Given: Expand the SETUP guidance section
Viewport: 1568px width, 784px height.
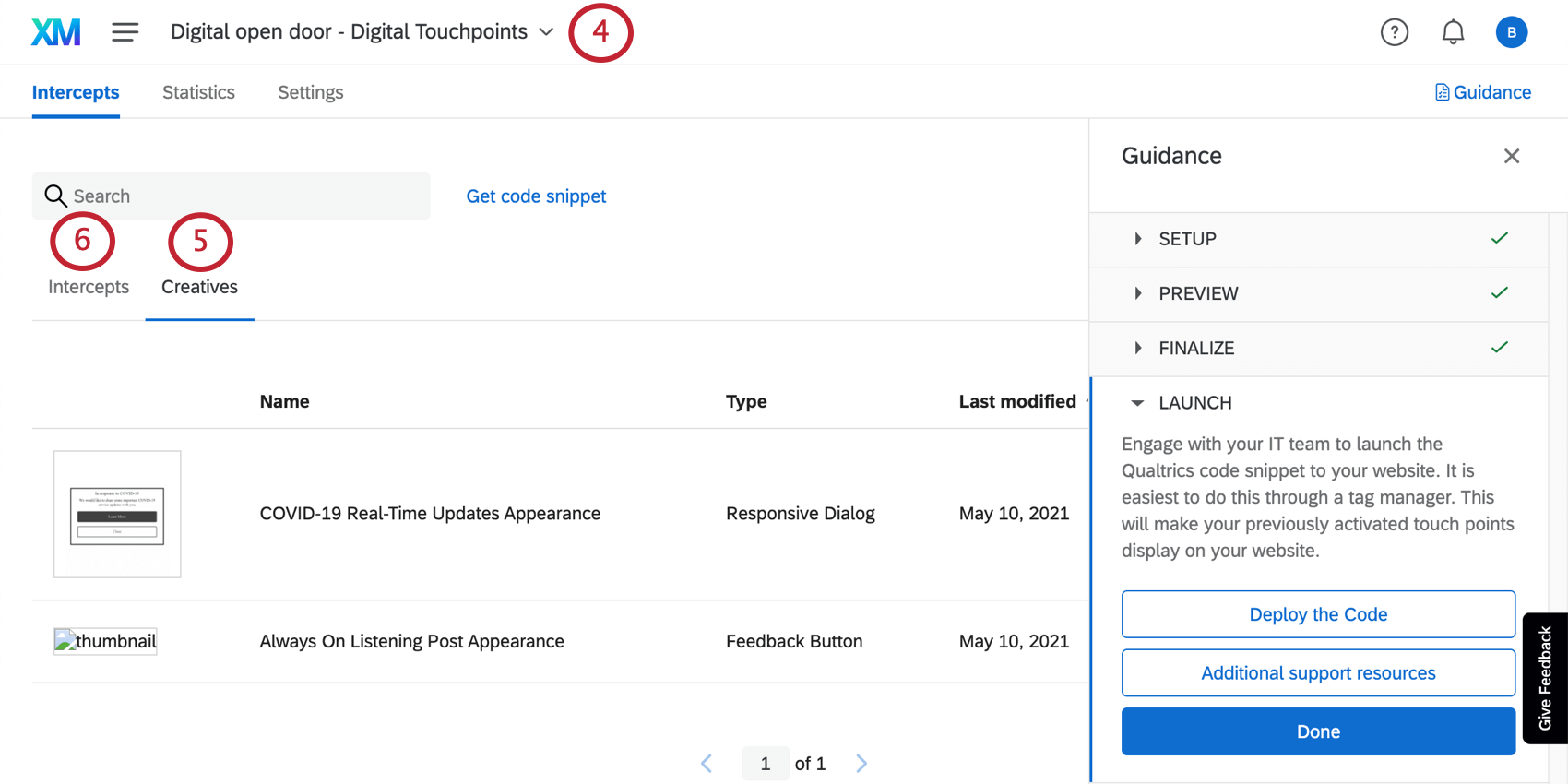Looking at the screenshot, I should point(1138,239).
